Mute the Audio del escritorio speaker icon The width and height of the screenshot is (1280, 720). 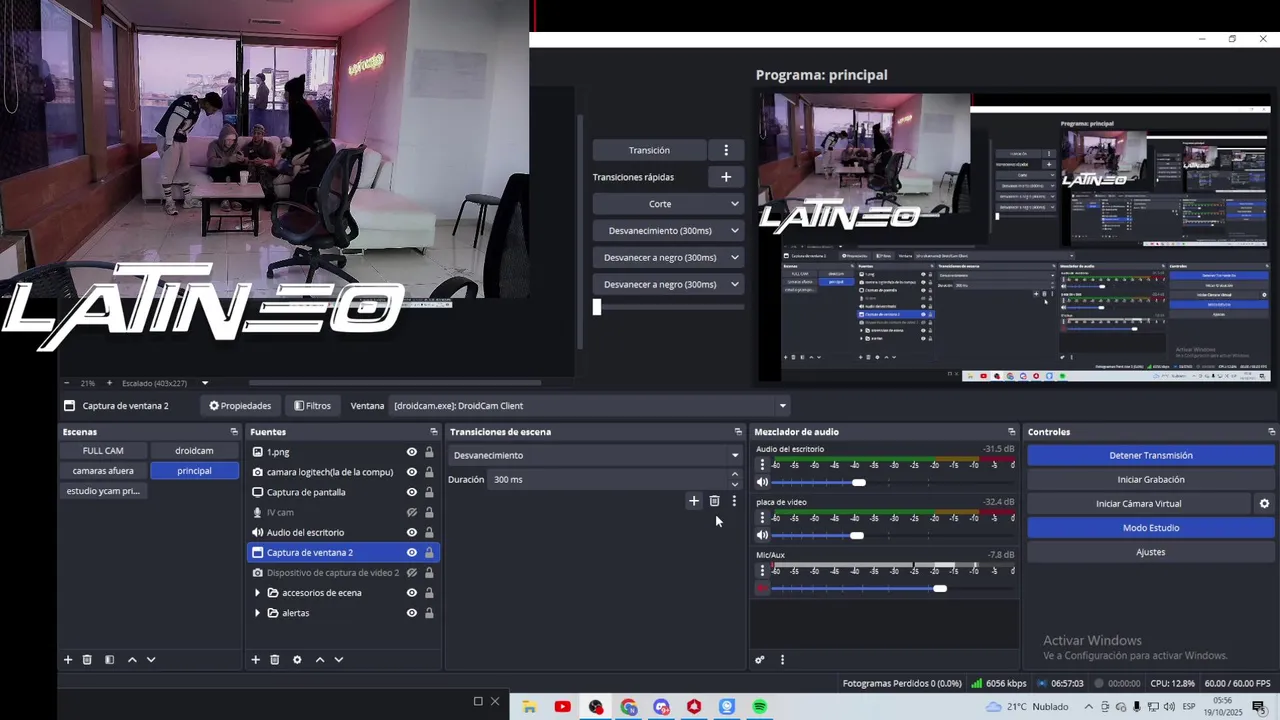tap(762, 482)
